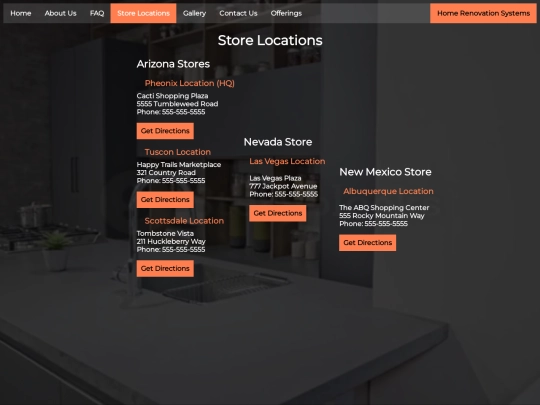Select the Store Locations tab
The image size is (540, 405).
coord(143,13)
